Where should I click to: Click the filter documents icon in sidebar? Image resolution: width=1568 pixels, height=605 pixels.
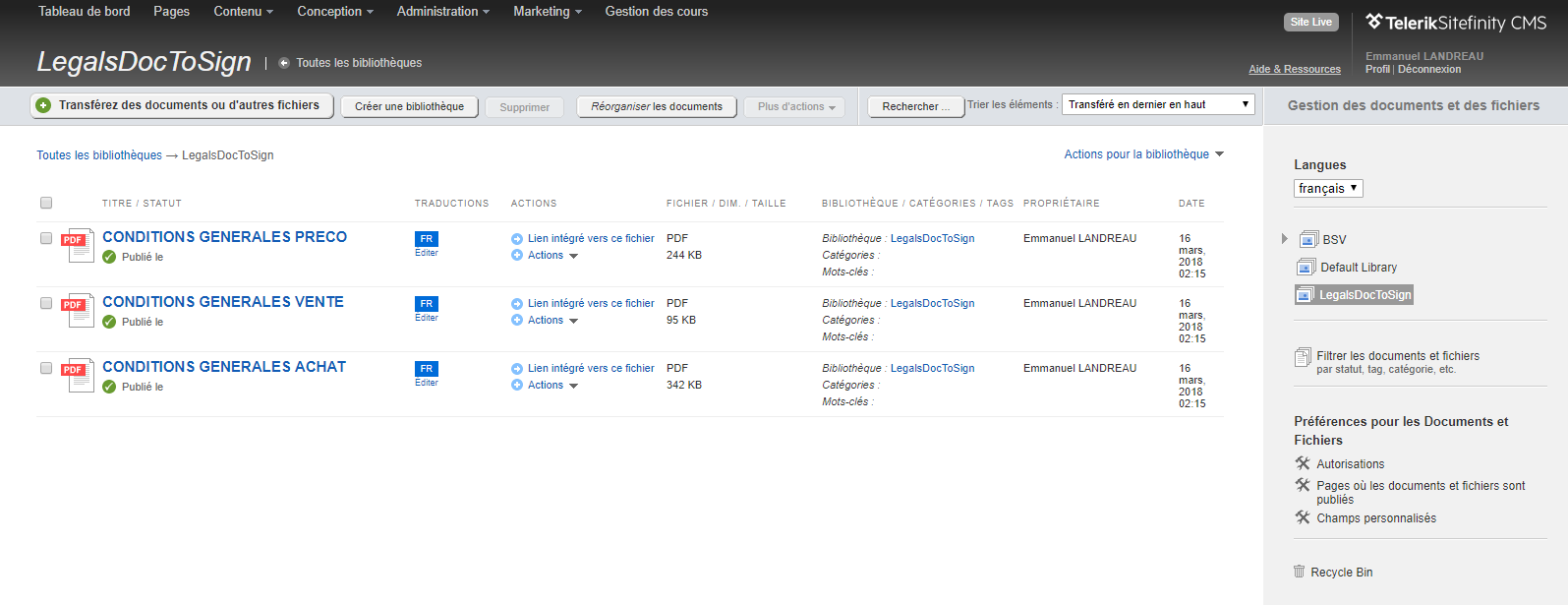(1303, 357)
